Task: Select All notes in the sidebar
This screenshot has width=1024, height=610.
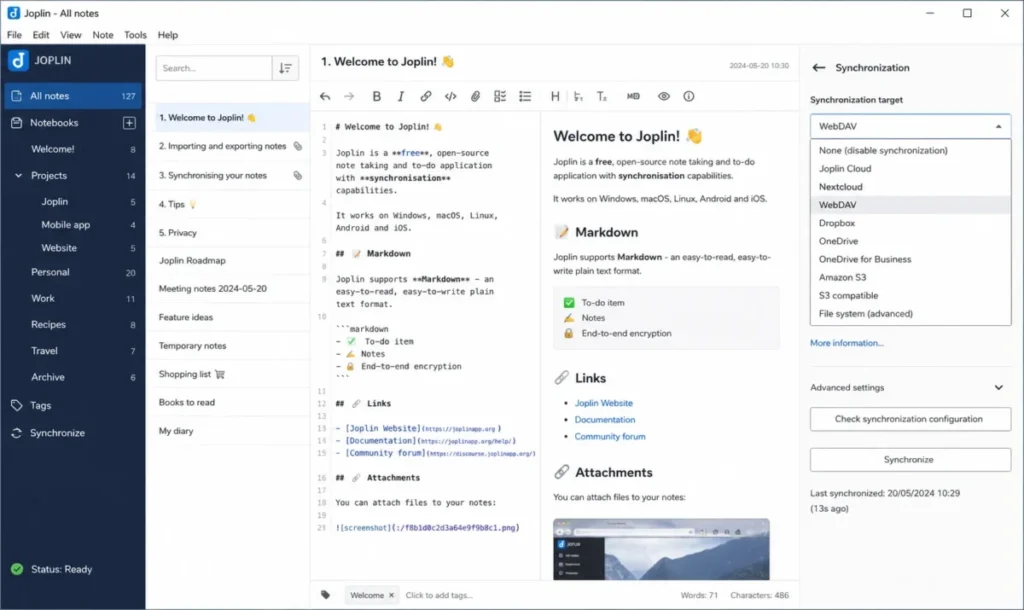Action: 73,95
